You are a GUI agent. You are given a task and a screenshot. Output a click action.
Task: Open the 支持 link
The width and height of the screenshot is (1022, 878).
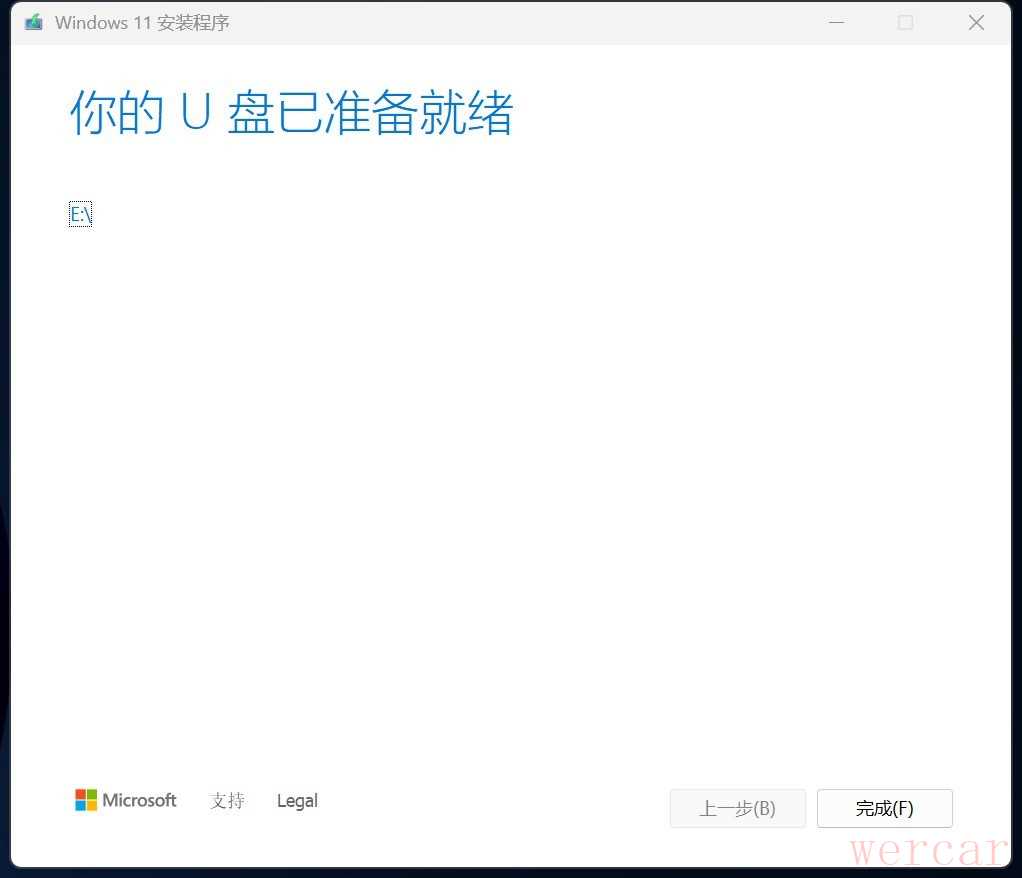click(227, 801)
